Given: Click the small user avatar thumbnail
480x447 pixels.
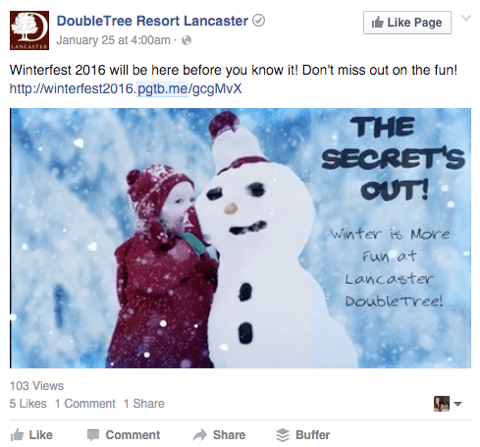Looking at the screenshot, I should (442, 404).
